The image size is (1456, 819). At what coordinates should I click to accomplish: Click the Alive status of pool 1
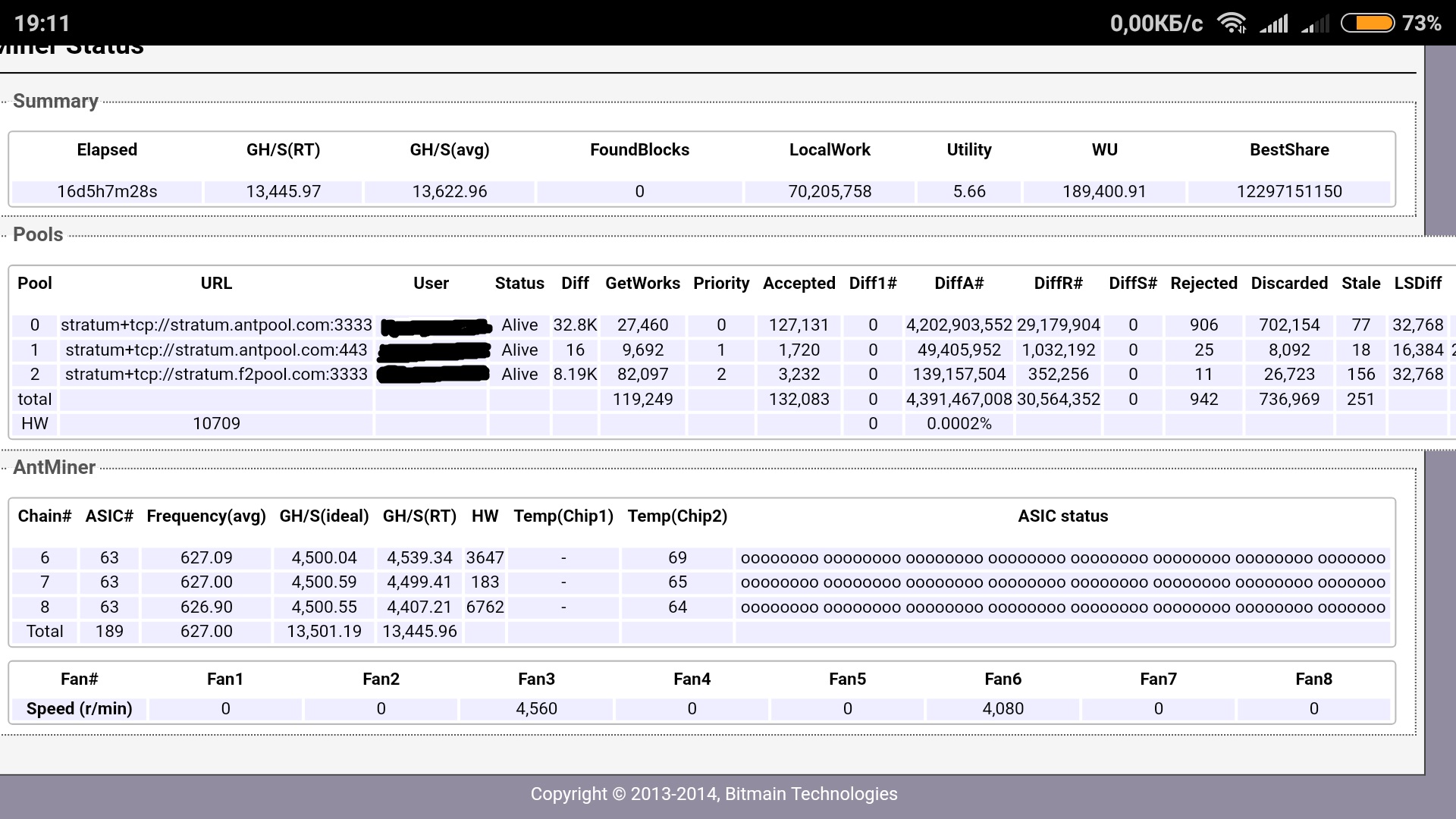point(519,350)
